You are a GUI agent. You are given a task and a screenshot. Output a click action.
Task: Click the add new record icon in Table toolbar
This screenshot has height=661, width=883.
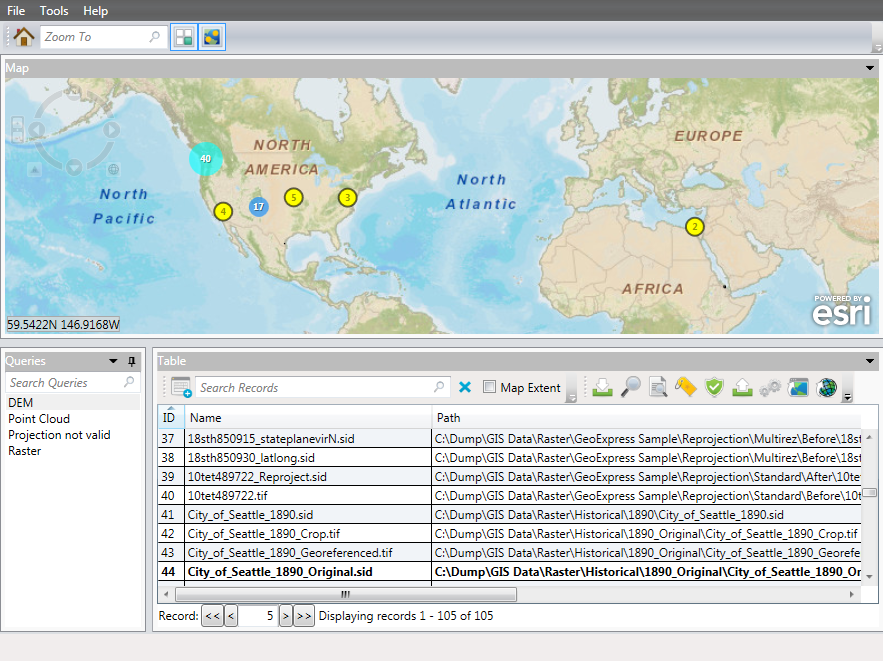(180, 387)
